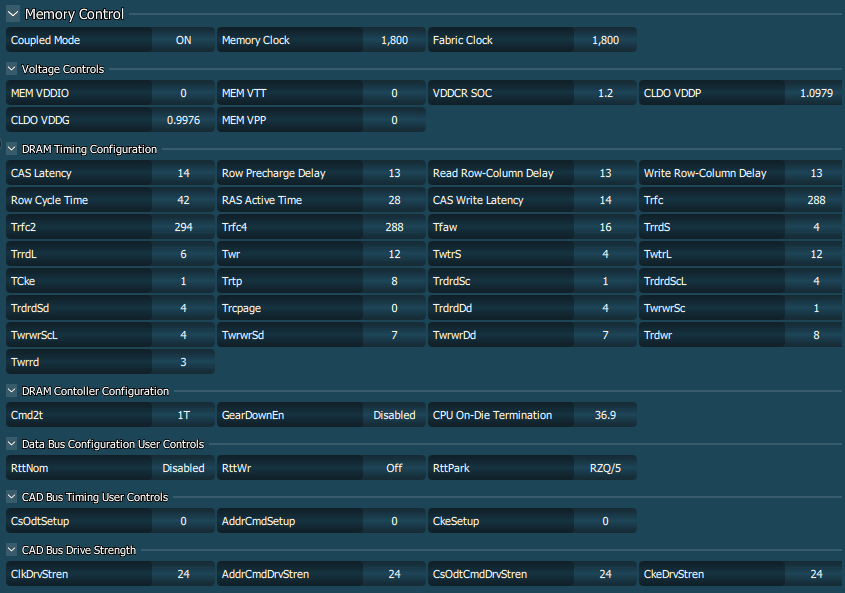Collapse CAD Bus Drive Strength section

tap(13, 550)
